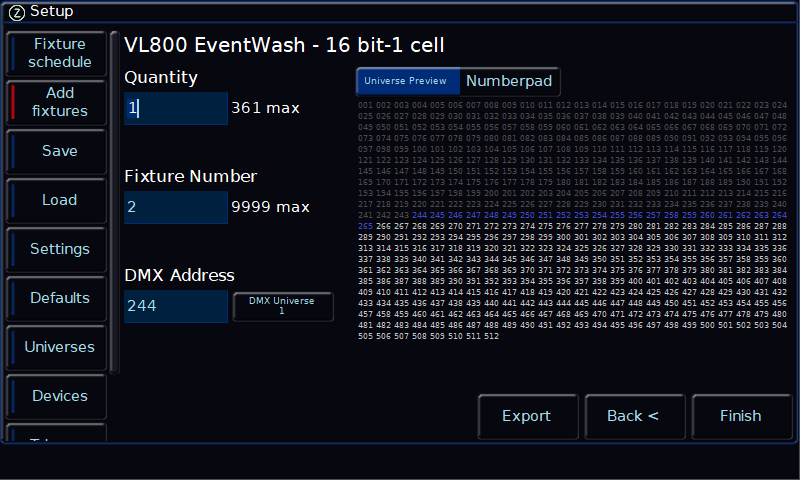Open the Load option in the sidebar

click(x=56, y=200)
